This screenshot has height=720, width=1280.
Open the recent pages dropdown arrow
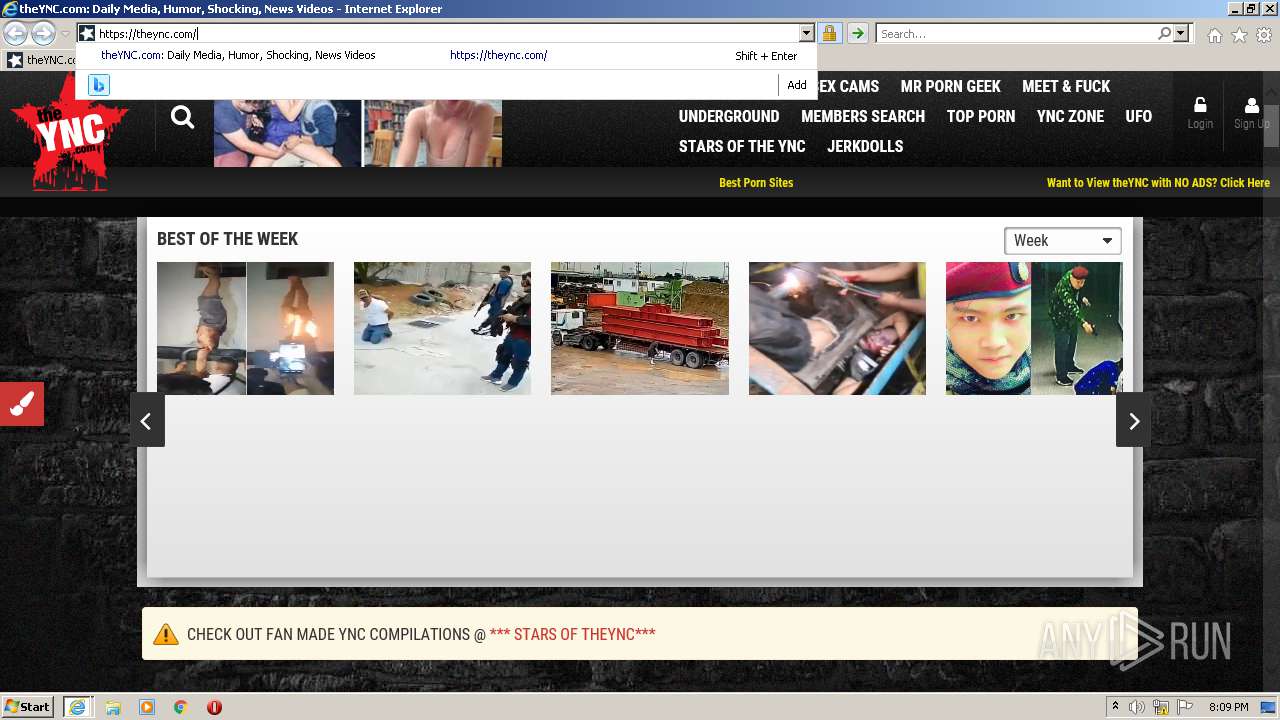[65, 34]
